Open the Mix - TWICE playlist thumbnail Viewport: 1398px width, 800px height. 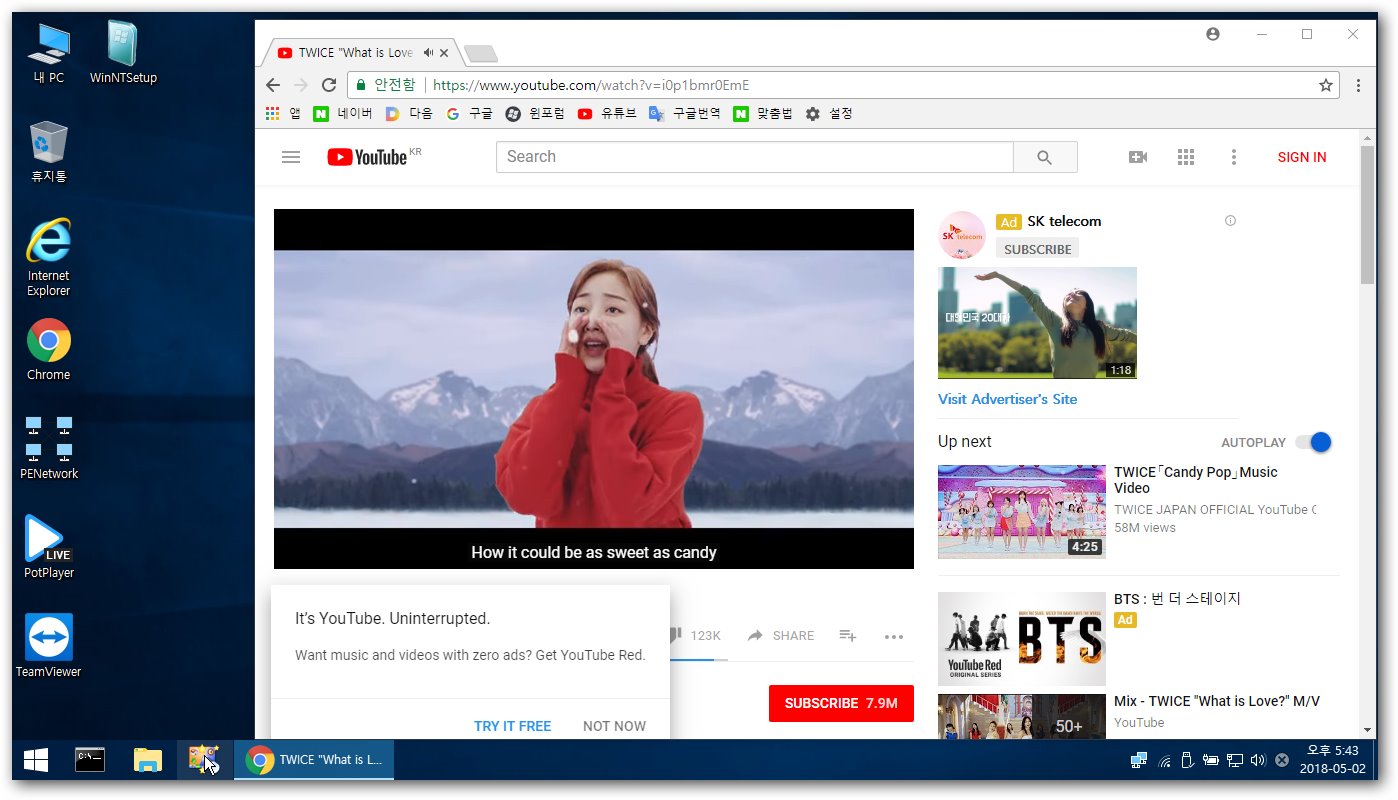pos(1021,717)
